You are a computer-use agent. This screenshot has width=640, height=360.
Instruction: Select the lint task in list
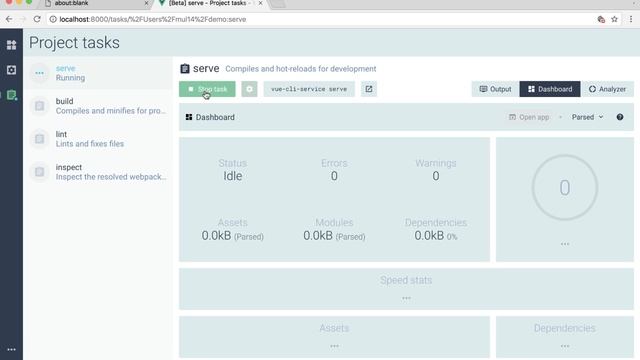[98, 139]
